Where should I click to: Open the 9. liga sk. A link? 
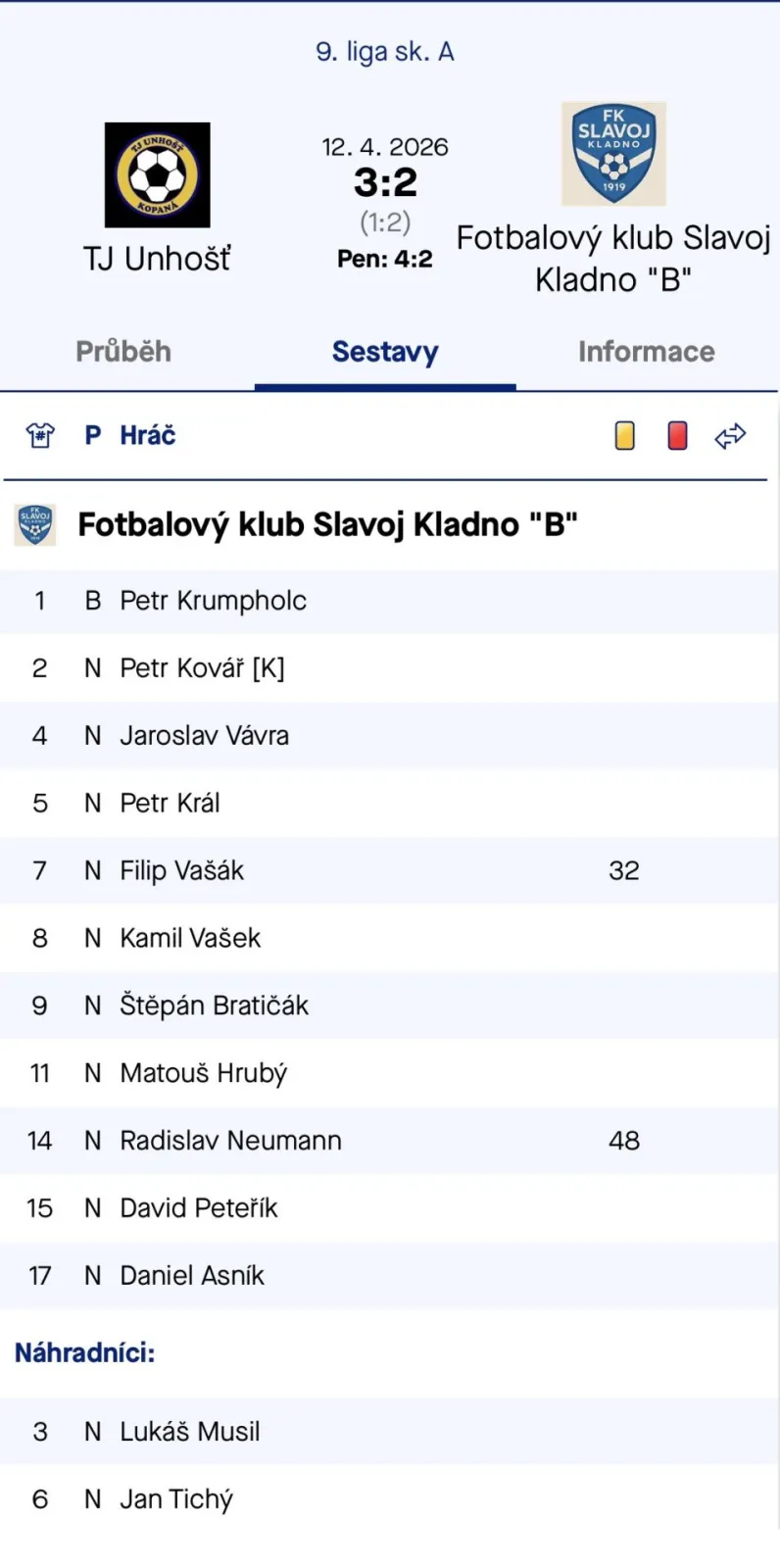pyautogui.click(x=385, y=52)
